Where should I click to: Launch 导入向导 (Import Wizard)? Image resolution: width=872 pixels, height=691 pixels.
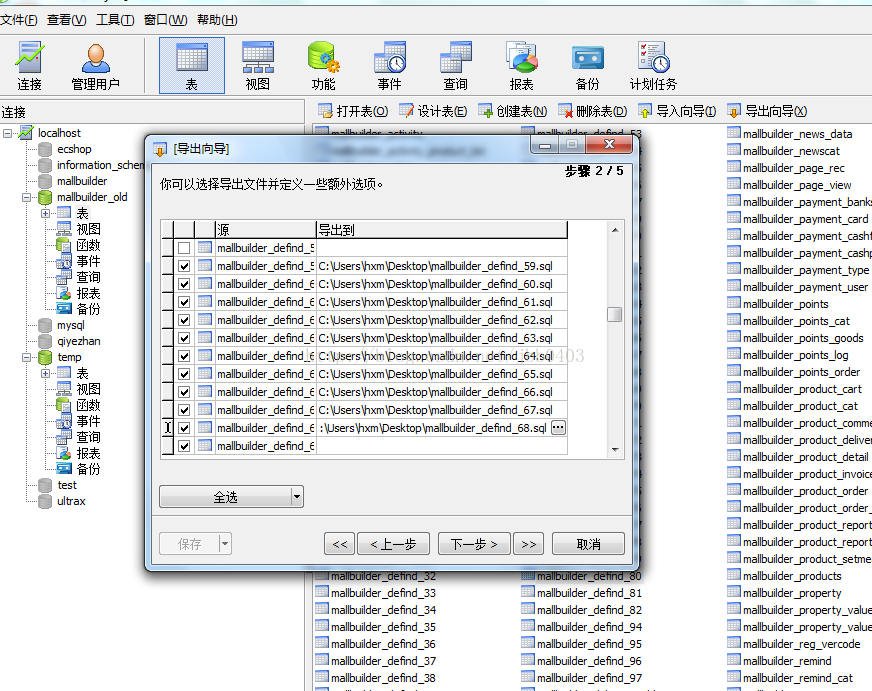pyautogui.click(x=677, y=111)
